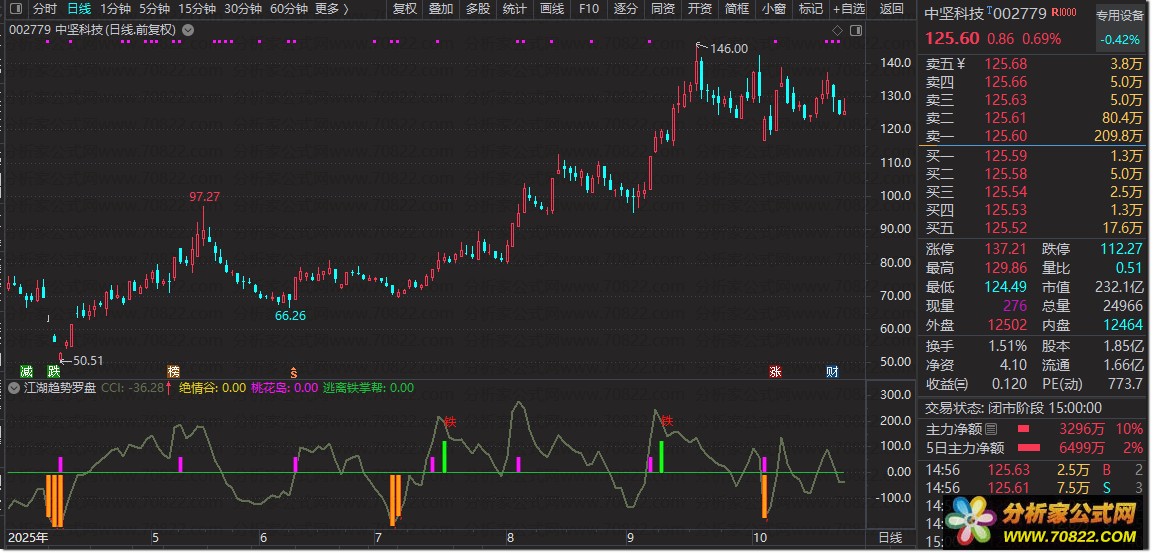Click the orange 榜 marker icon
1153x553 pixels.
pyautogui.click(x=174, y=371)
